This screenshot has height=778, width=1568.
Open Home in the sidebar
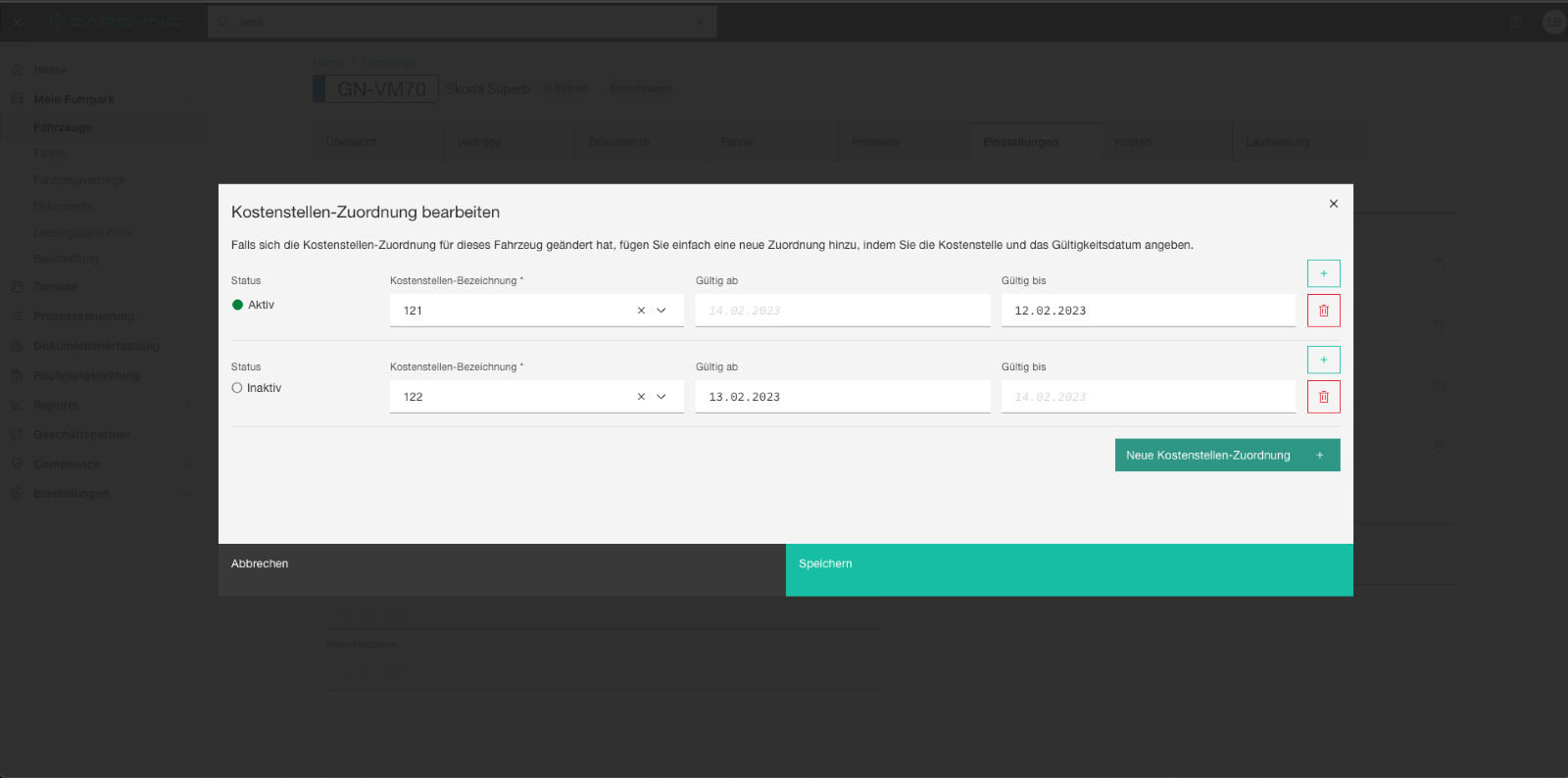(x=50, y=70)
